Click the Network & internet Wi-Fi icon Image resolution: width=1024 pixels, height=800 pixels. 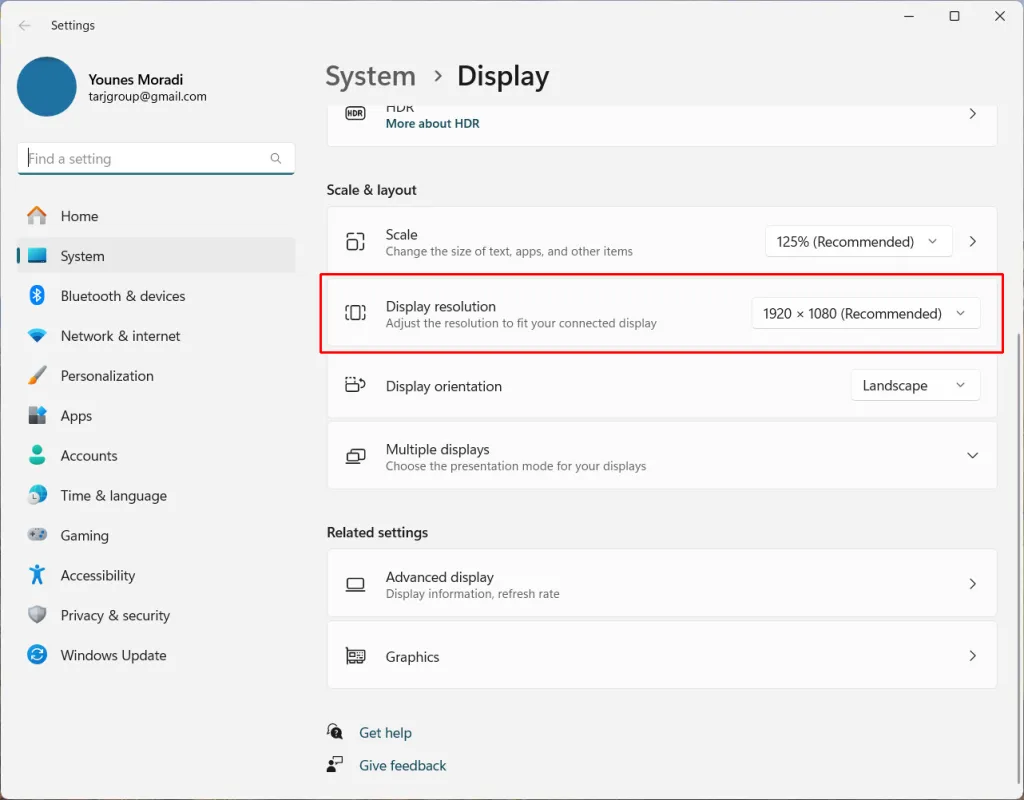tap(37, 336)
